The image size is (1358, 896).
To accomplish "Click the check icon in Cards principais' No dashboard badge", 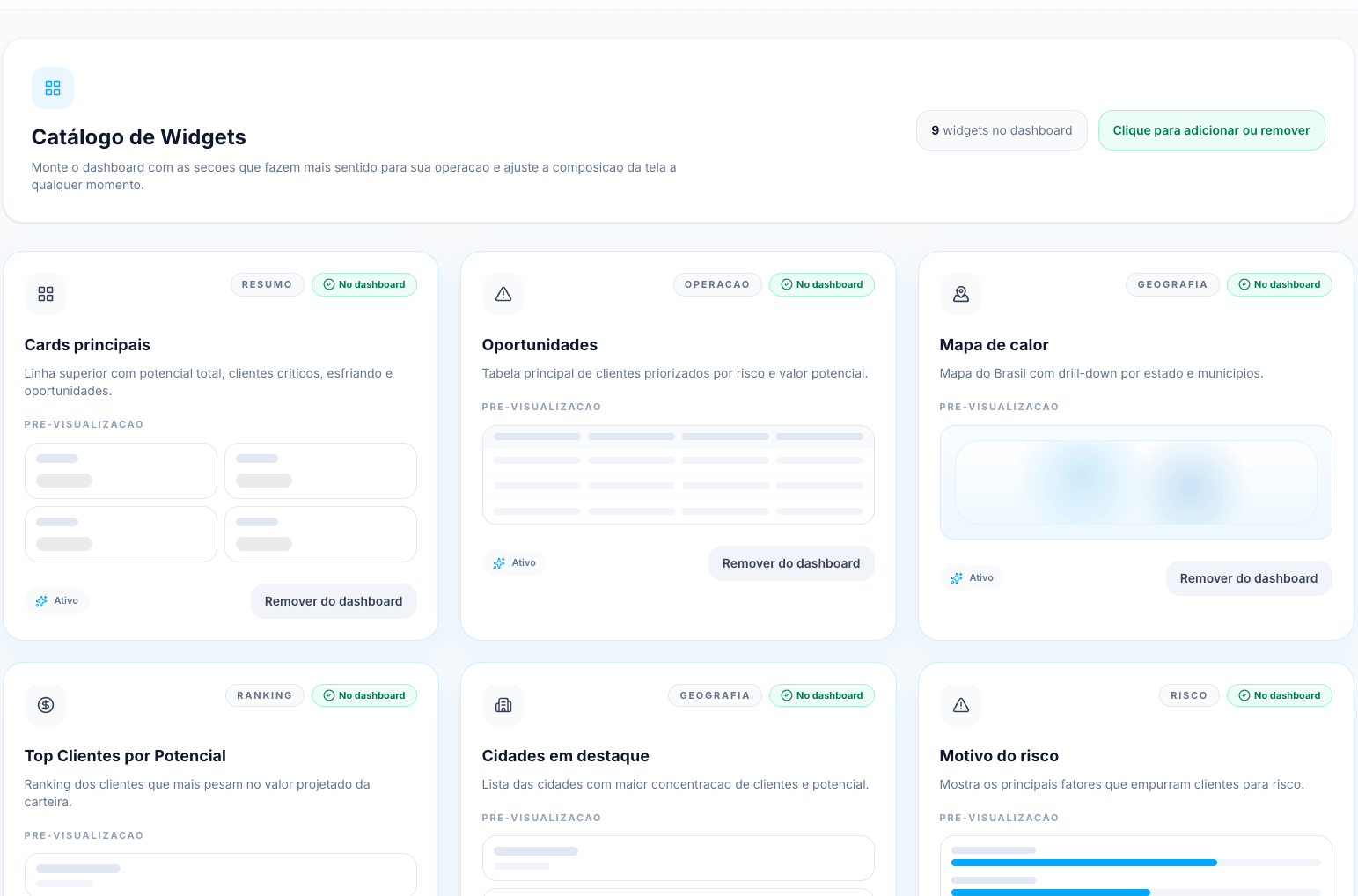I will coord(329,284).
